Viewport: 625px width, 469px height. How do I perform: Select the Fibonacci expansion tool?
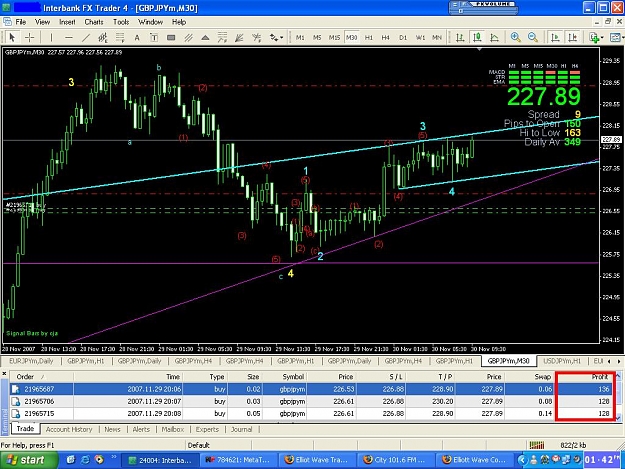(222, 37)
